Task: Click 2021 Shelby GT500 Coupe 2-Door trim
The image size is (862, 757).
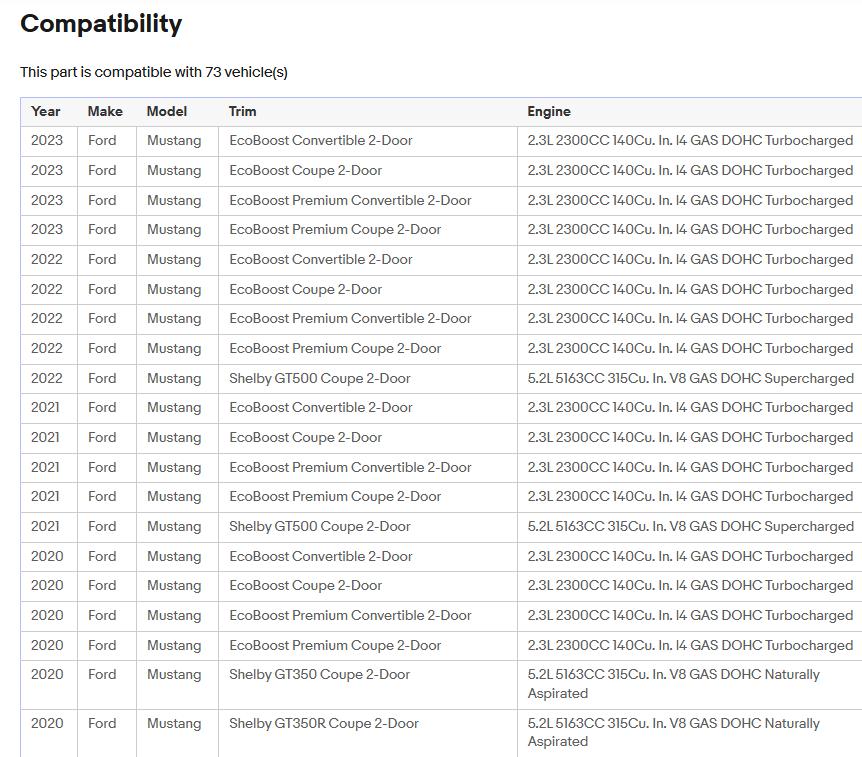Action: [x=319, y=526]
